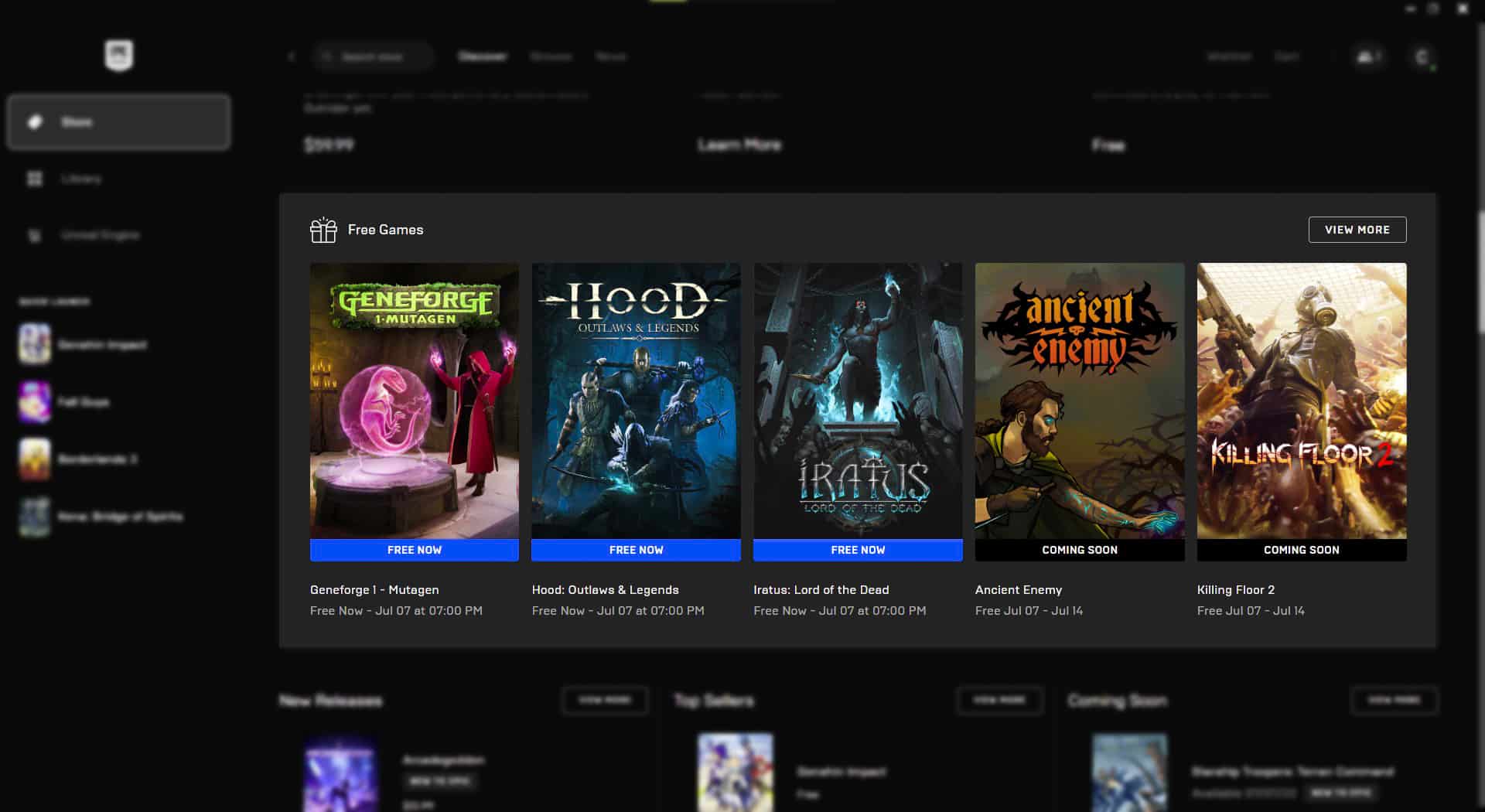Open your account avatar menu

(x=1422, y=56)
